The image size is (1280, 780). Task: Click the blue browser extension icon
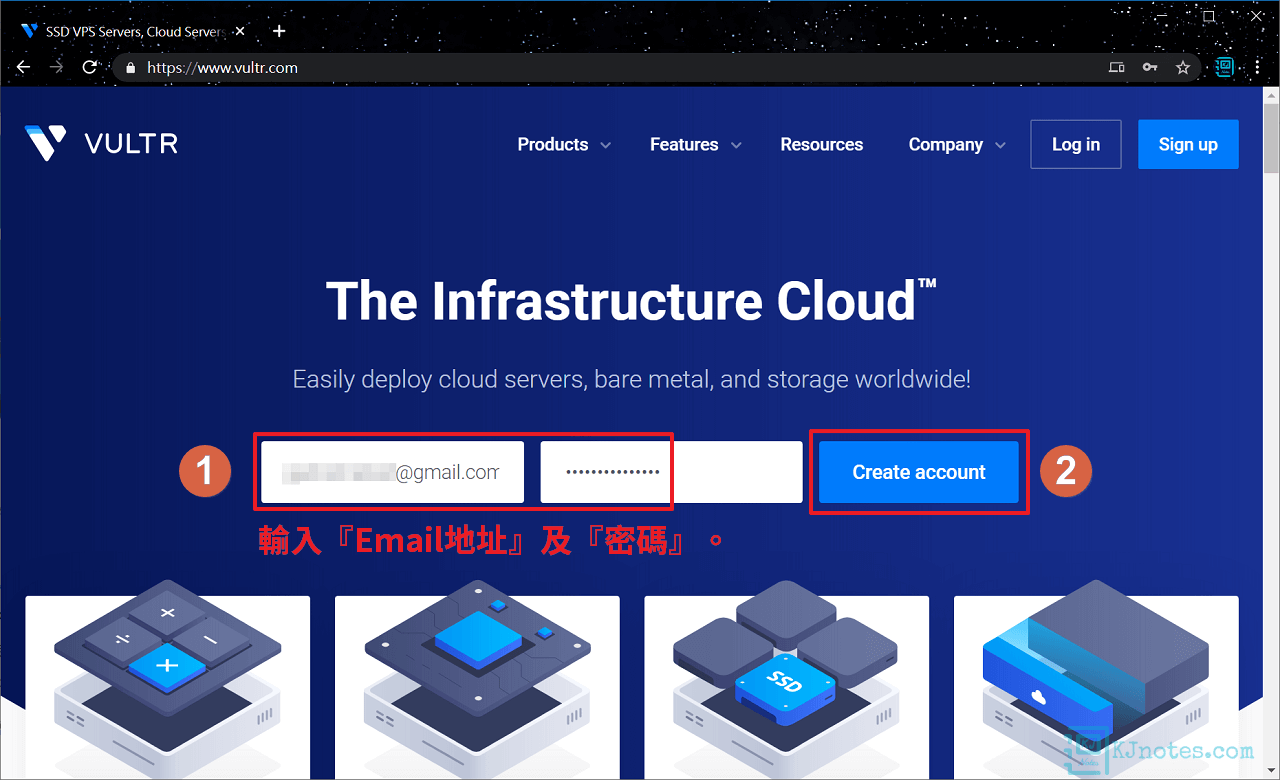pyautogui.click(x=1225, y=68)
